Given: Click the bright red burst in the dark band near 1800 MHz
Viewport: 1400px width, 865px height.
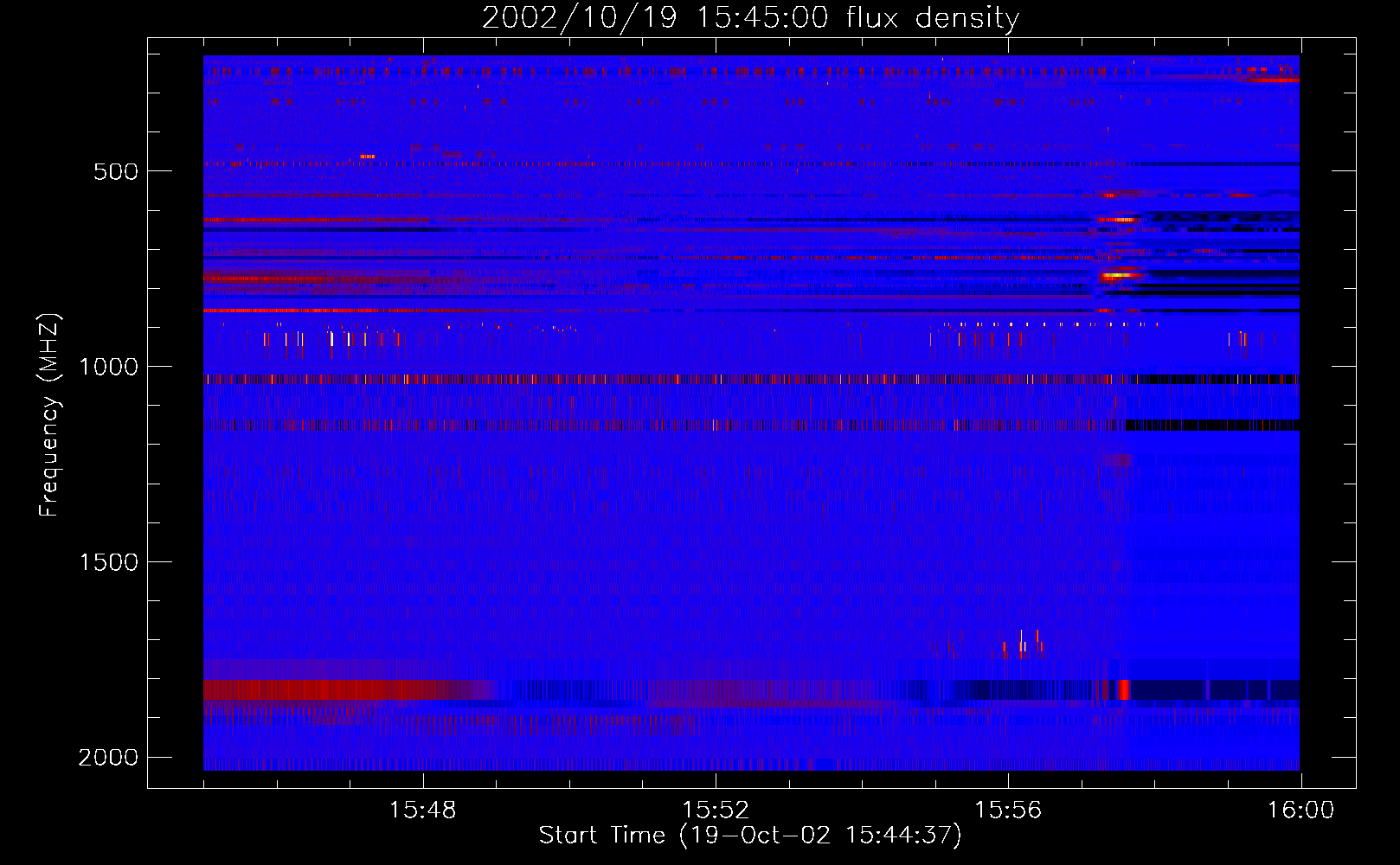Looking at the screenshot, I should click(x=1123, y=689).
